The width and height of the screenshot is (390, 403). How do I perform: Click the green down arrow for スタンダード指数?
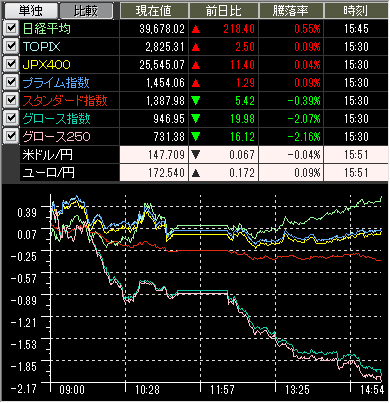click(x=196, y=101)
